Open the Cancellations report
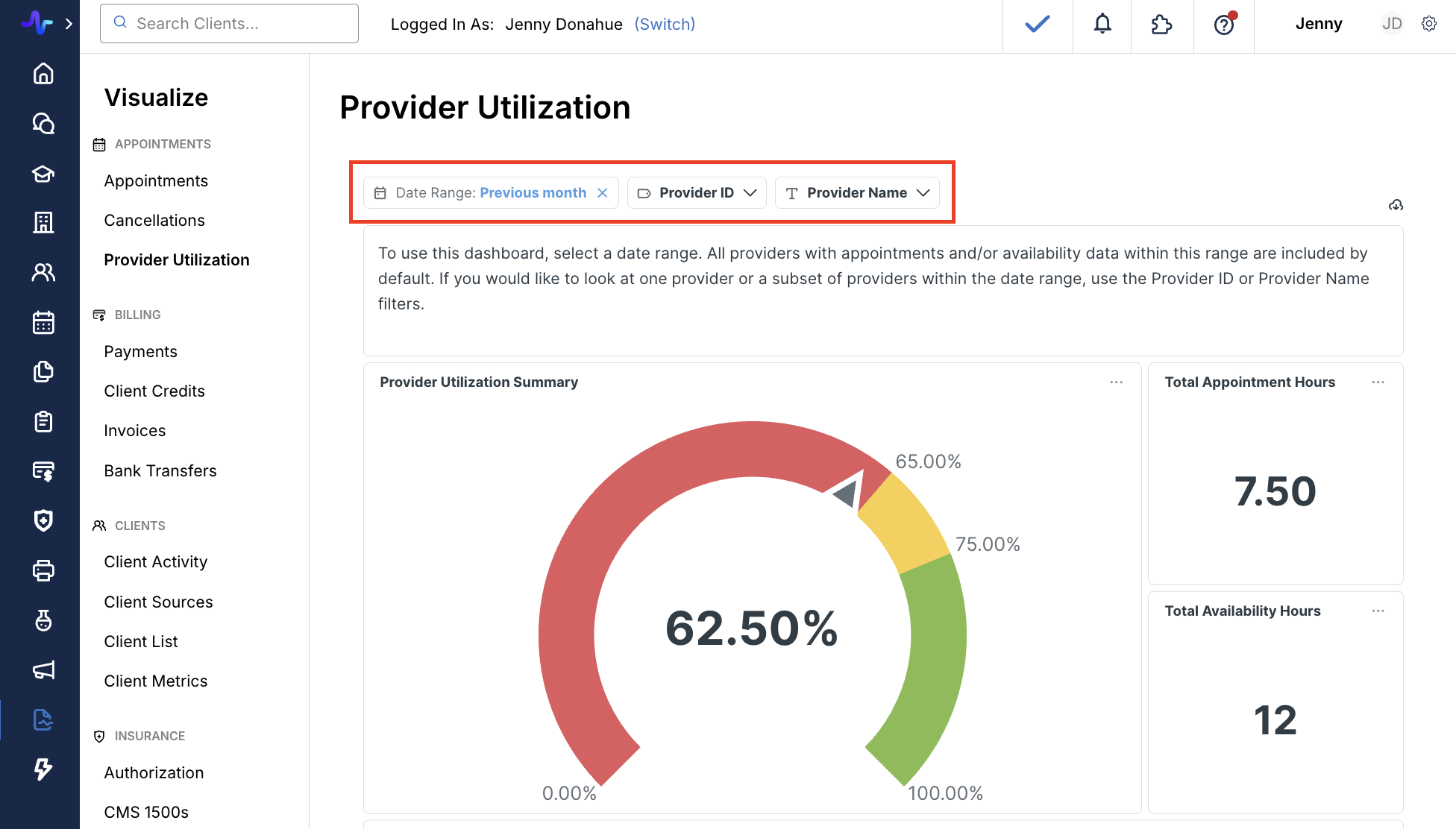1456x829 pixels. 154,221
